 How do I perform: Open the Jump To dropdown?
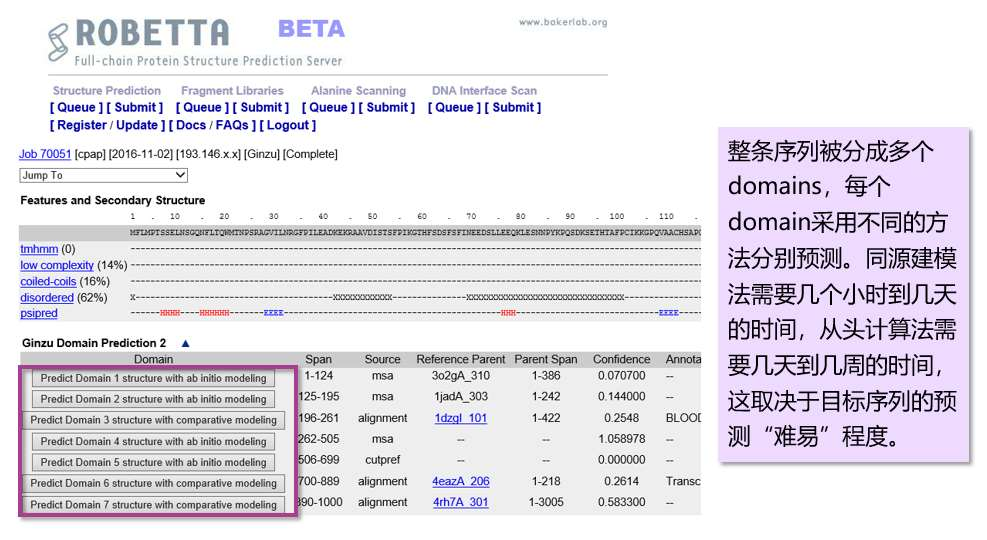pyautogui.click(x=103, y=175)
